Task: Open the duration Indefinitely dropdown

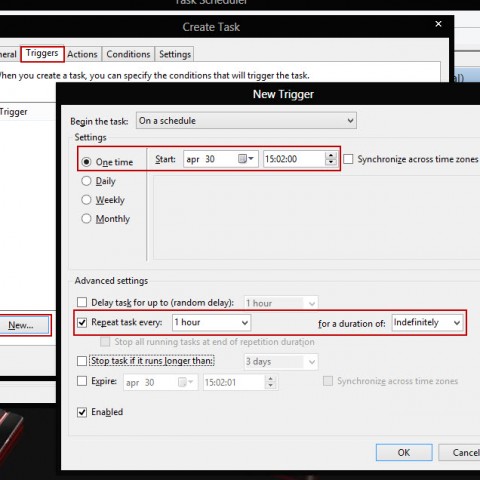Action: point(428,323)
